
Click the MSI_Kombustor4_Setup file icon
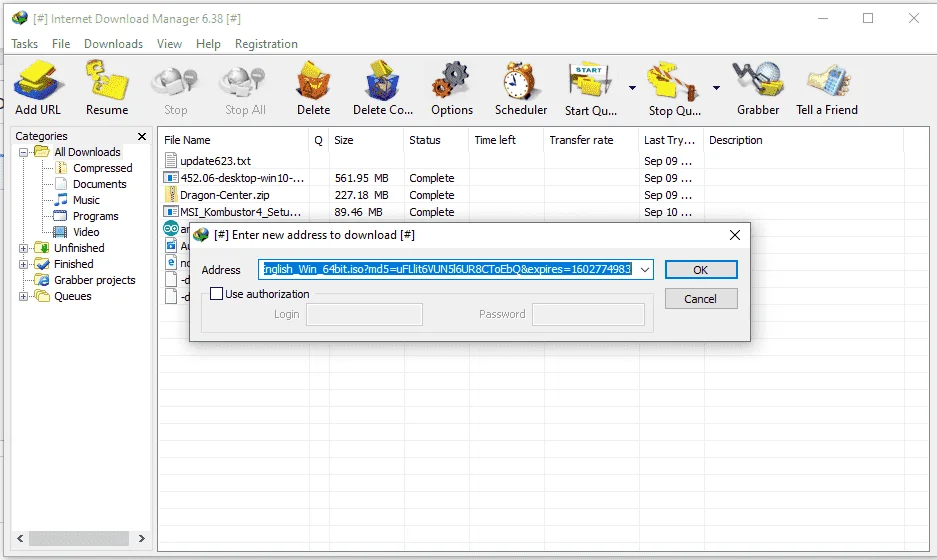coord(171,212)
